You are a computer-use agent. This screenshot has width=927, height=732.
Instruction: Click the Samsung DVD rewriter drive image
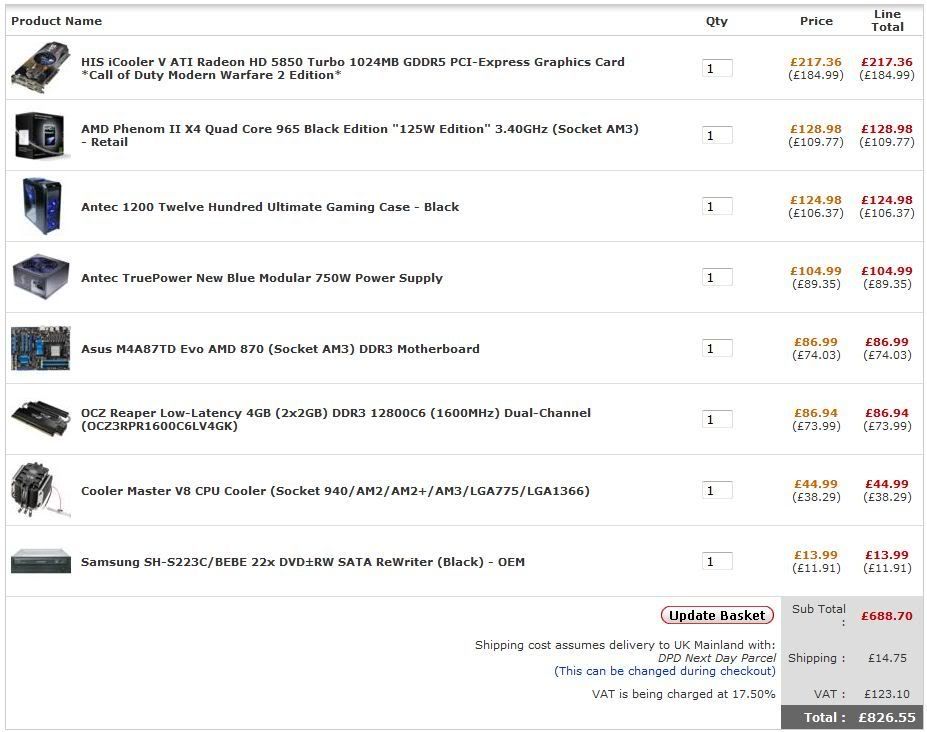point(41,561)
